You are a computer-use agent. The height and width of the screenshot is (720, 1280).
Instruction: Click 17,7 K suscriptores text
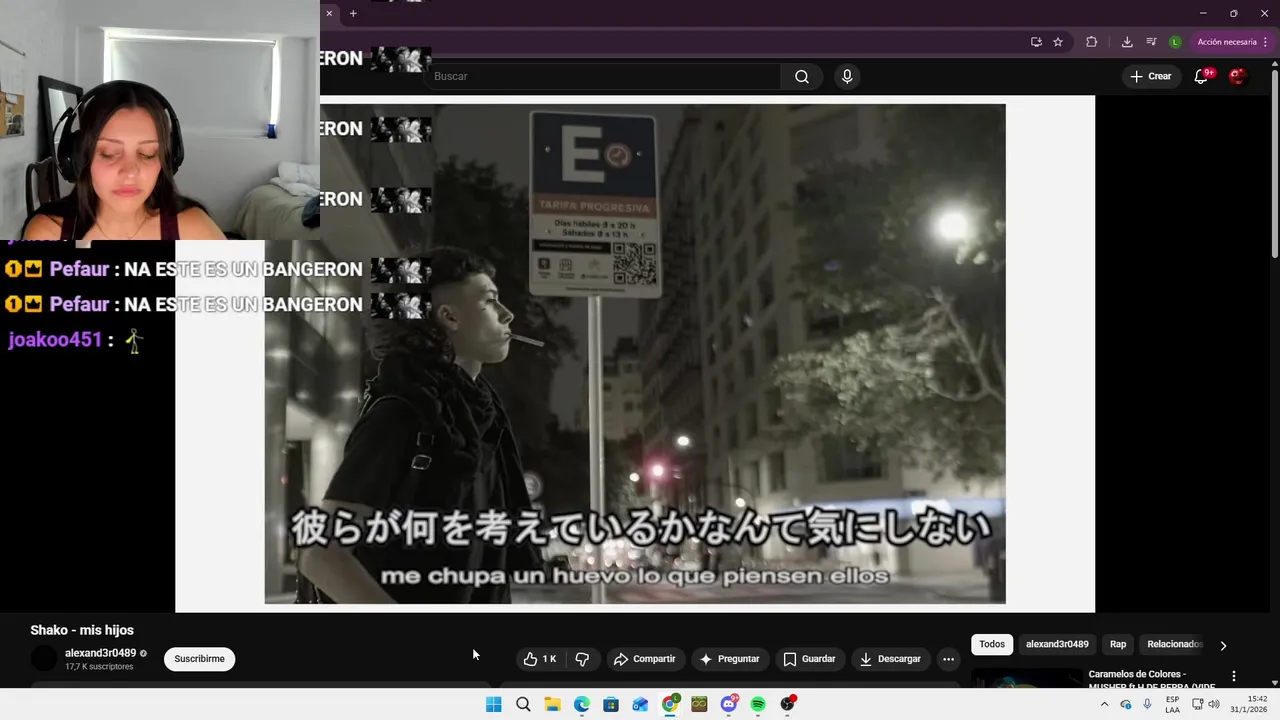tap(99, 666)
